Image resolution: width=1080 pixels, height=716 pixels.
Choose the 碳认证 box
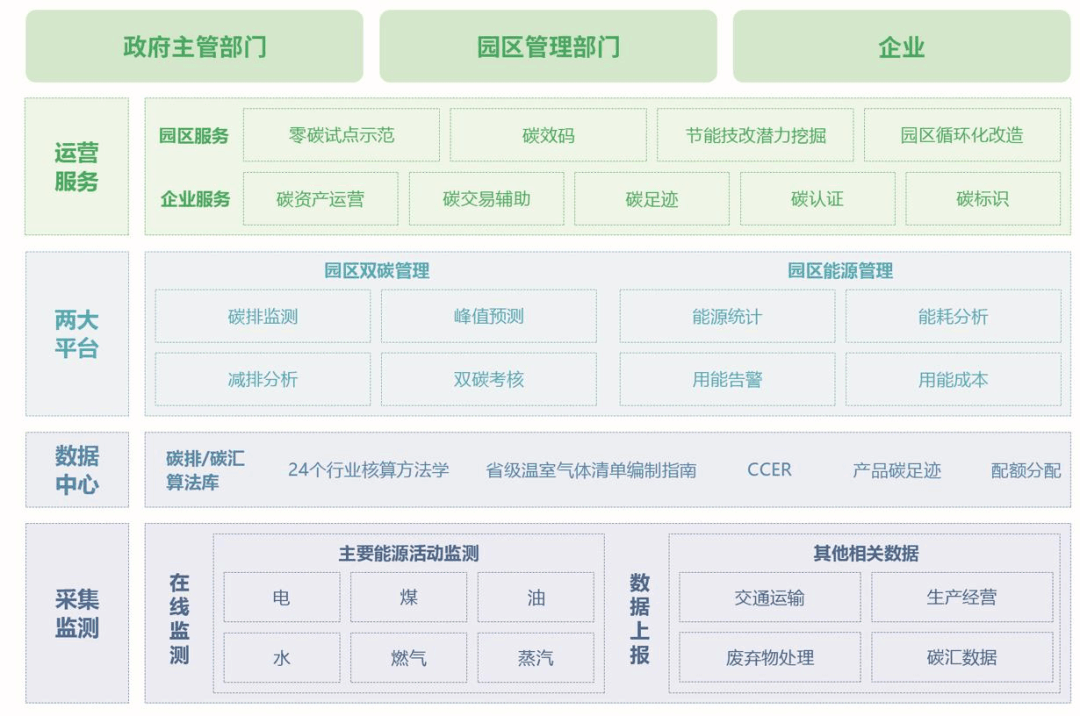pyautogui.click(x=818, y=199)
